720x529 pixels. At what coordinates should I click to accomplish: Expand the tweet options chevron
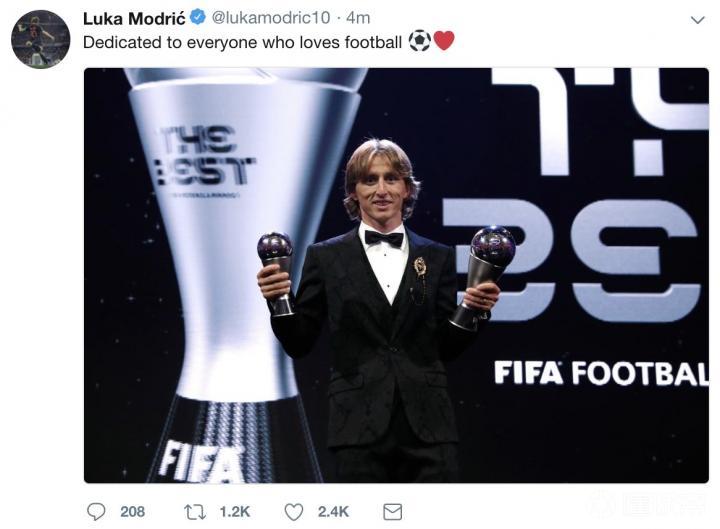coord(698,20)
